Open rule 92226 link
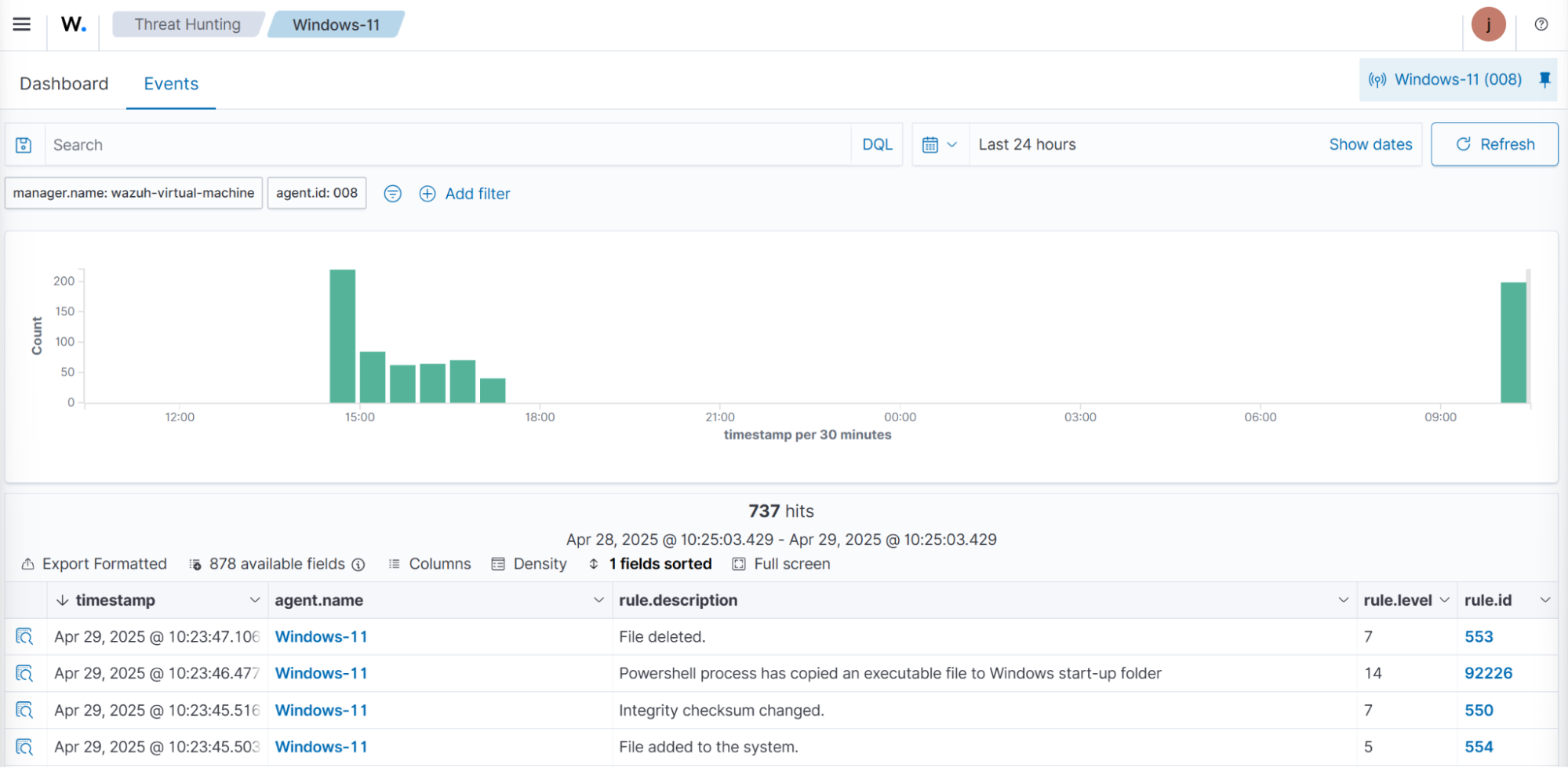 click(1488, 673)
